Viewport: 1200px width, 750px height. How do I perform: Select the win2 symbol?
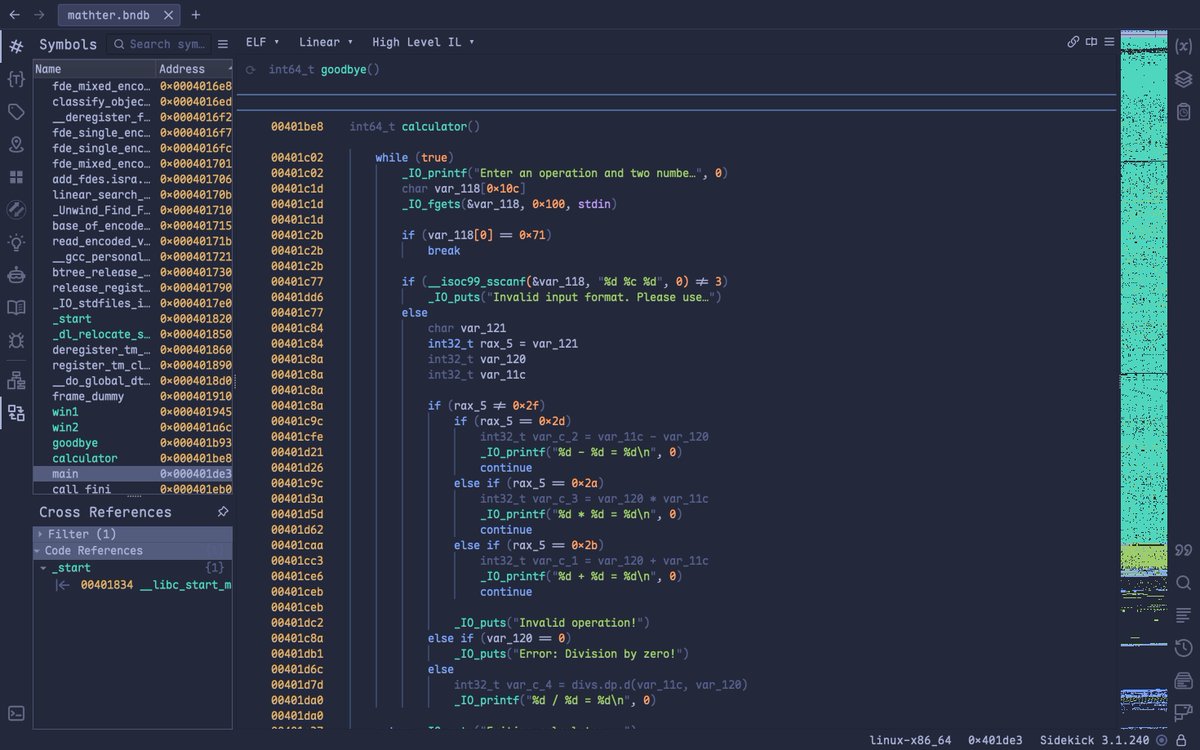tap(65, 427)
